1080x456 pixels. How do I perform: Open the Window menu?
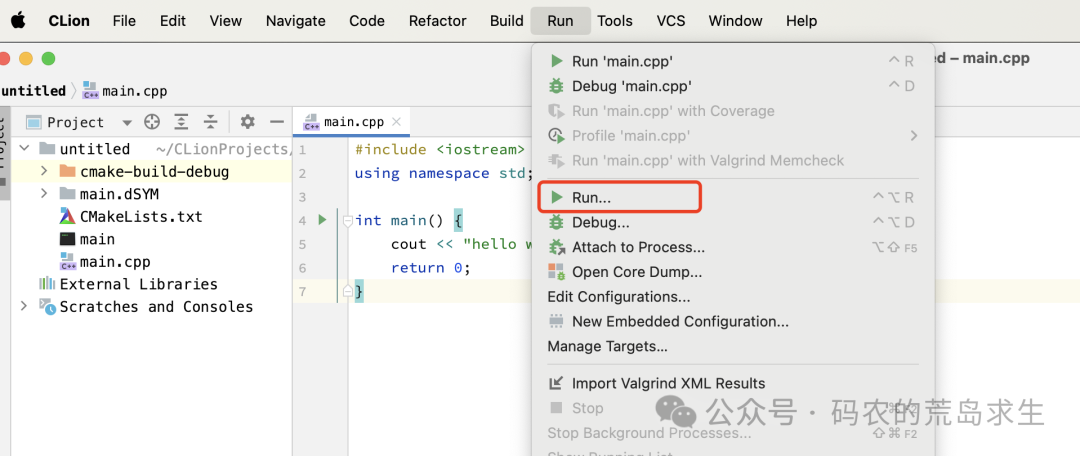point(736,21)
